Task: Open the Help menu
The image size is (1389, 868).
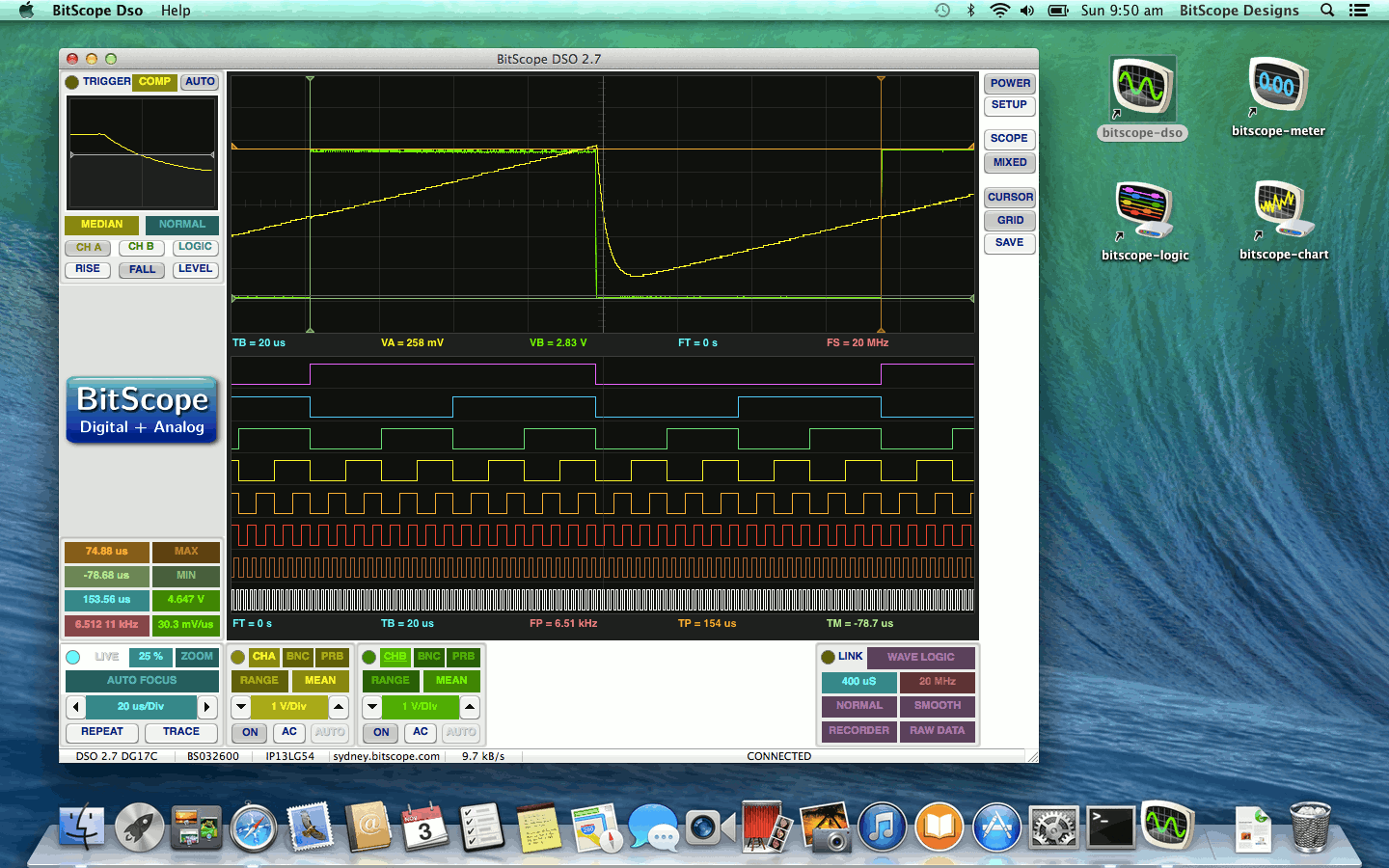Action: click(176, 11)
